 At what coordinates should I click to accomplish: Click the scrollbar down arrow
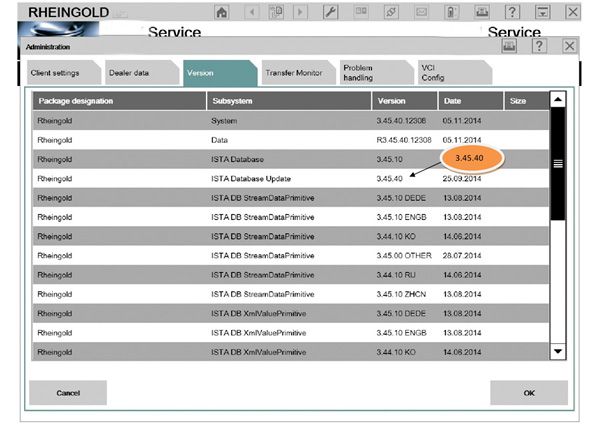tap(558, 351)
